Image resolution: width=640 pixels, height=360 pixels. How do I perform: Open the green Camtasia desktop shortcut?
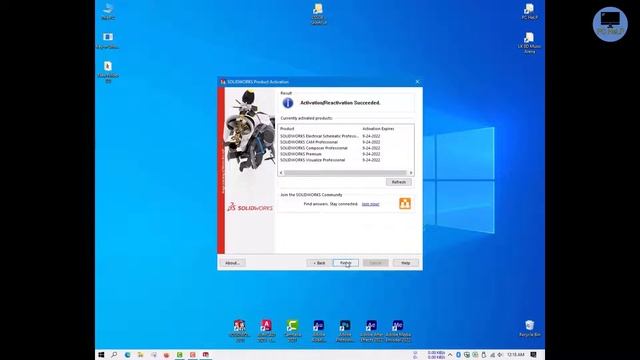click(292, 330)
